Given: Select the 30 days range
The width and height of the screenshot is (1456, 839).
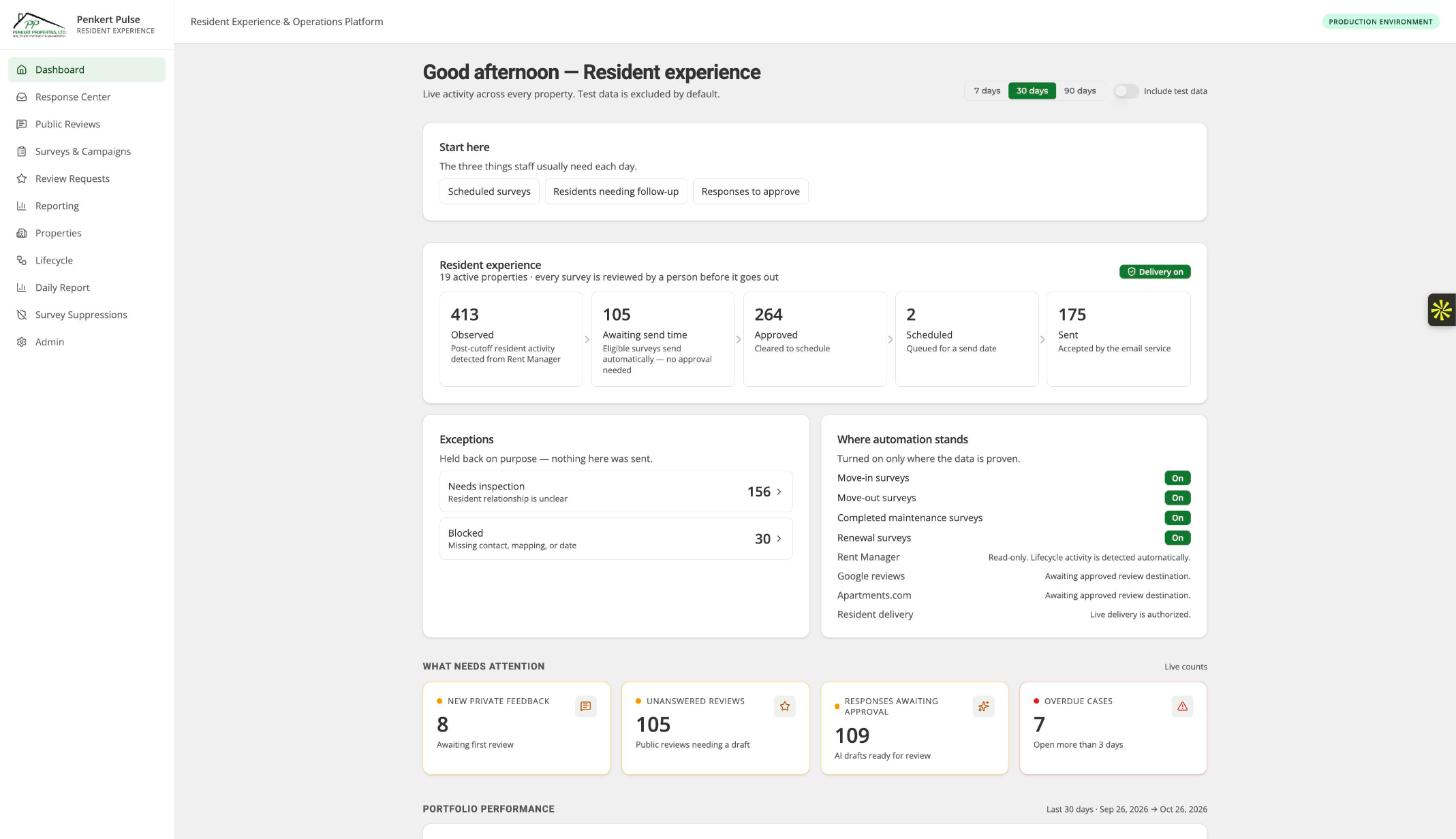Looking at the screenshot, I should point(1032,91).
